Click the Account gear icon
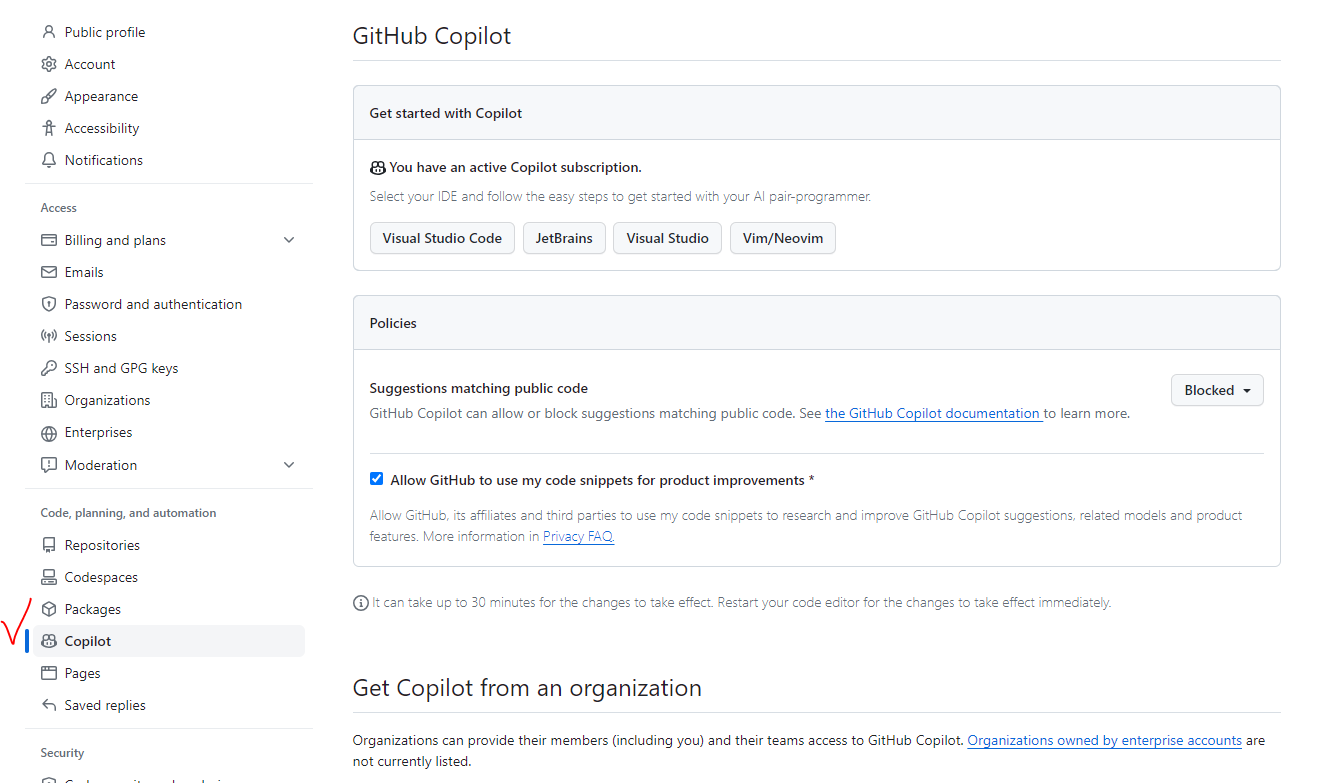The width and height of the screenshot is (1342, 783). pos(48,64)
